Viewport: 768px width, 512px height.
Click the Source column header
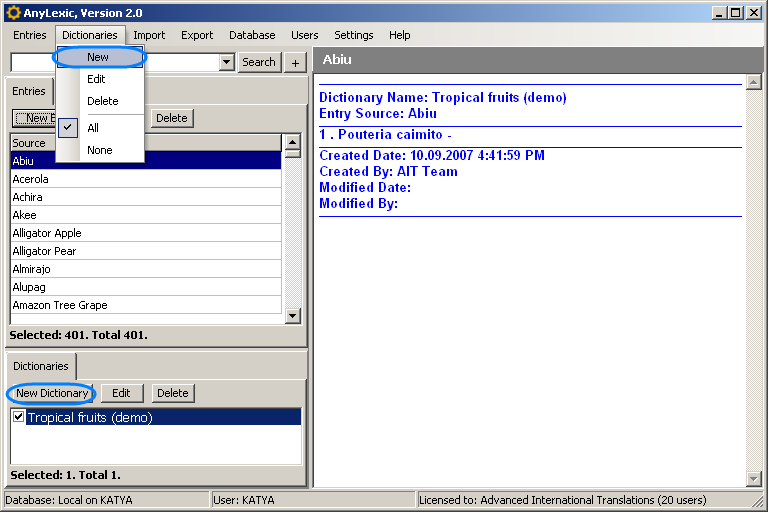[30, 143]
